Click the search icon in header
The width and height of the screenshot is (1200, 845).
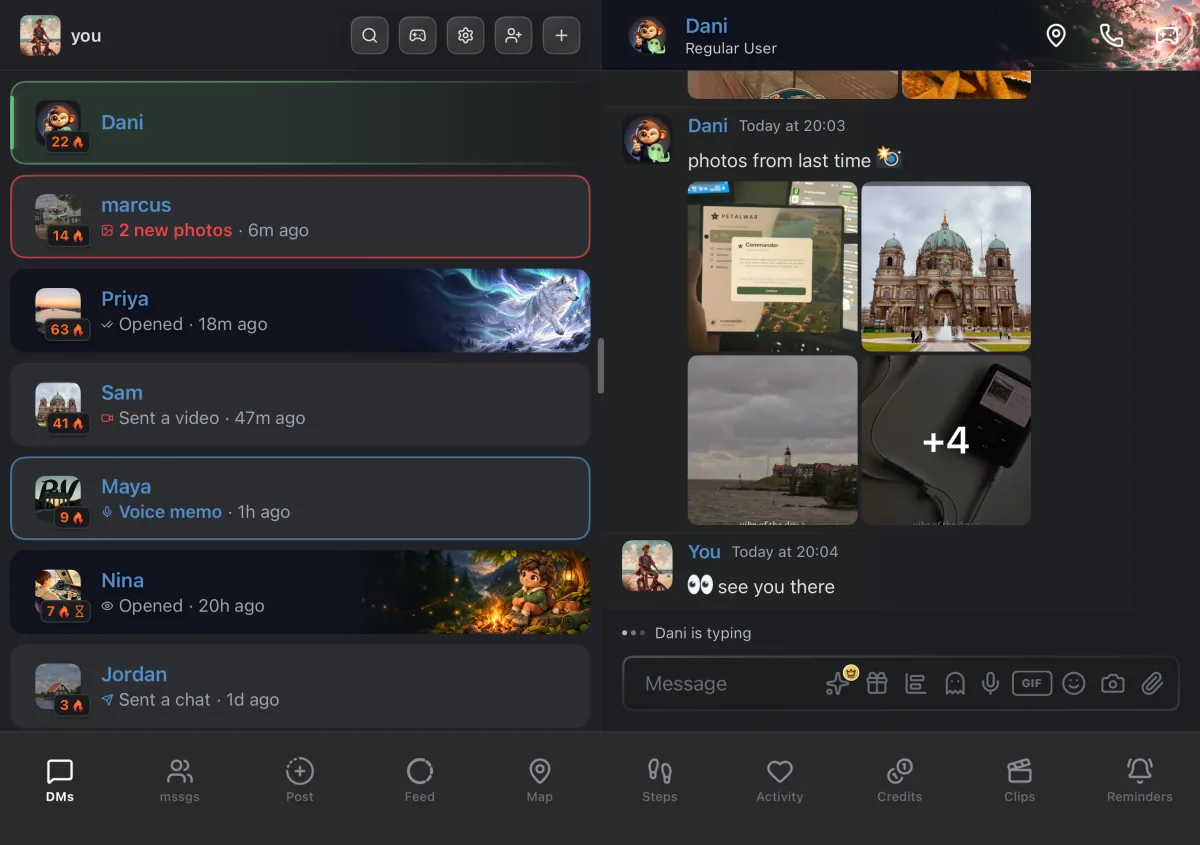370,36
